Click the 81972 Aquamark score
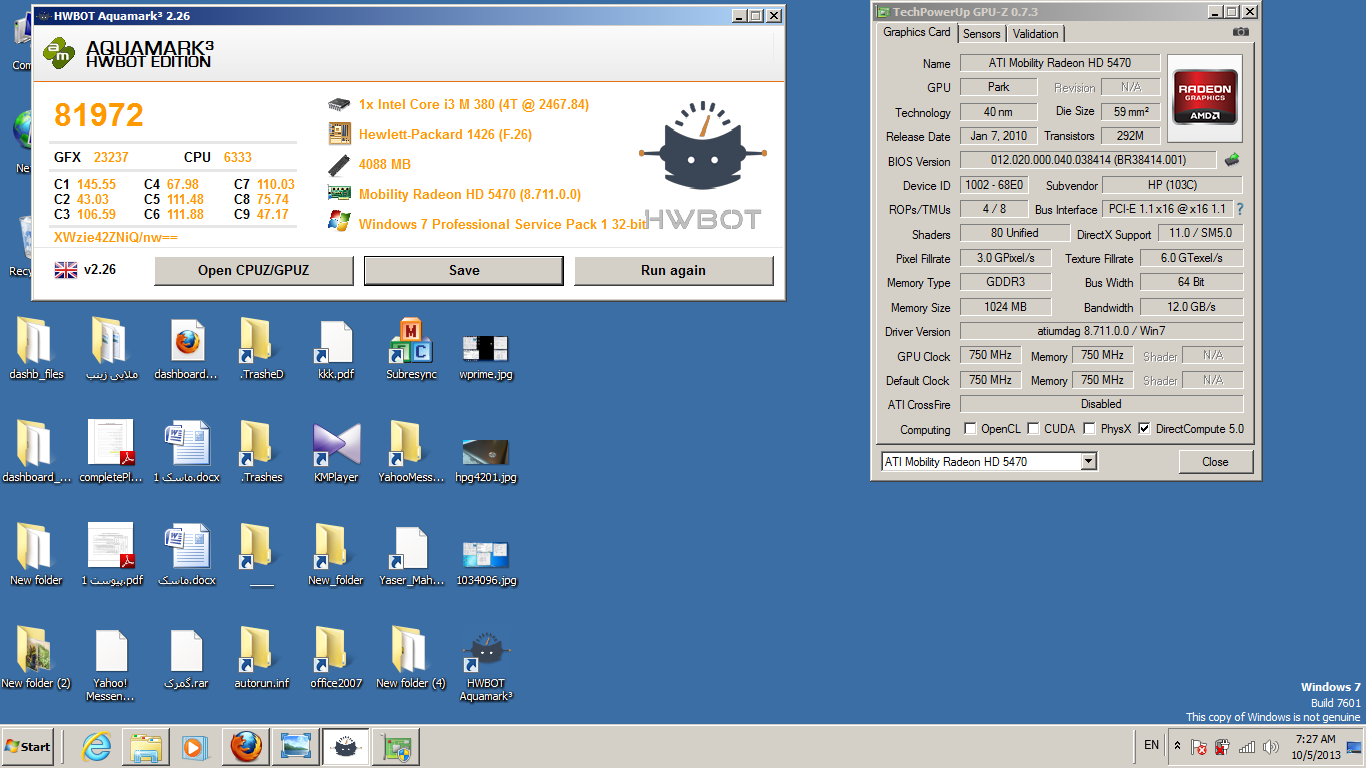This screenshot has width=1366, height=768. (x=99, y=115)
